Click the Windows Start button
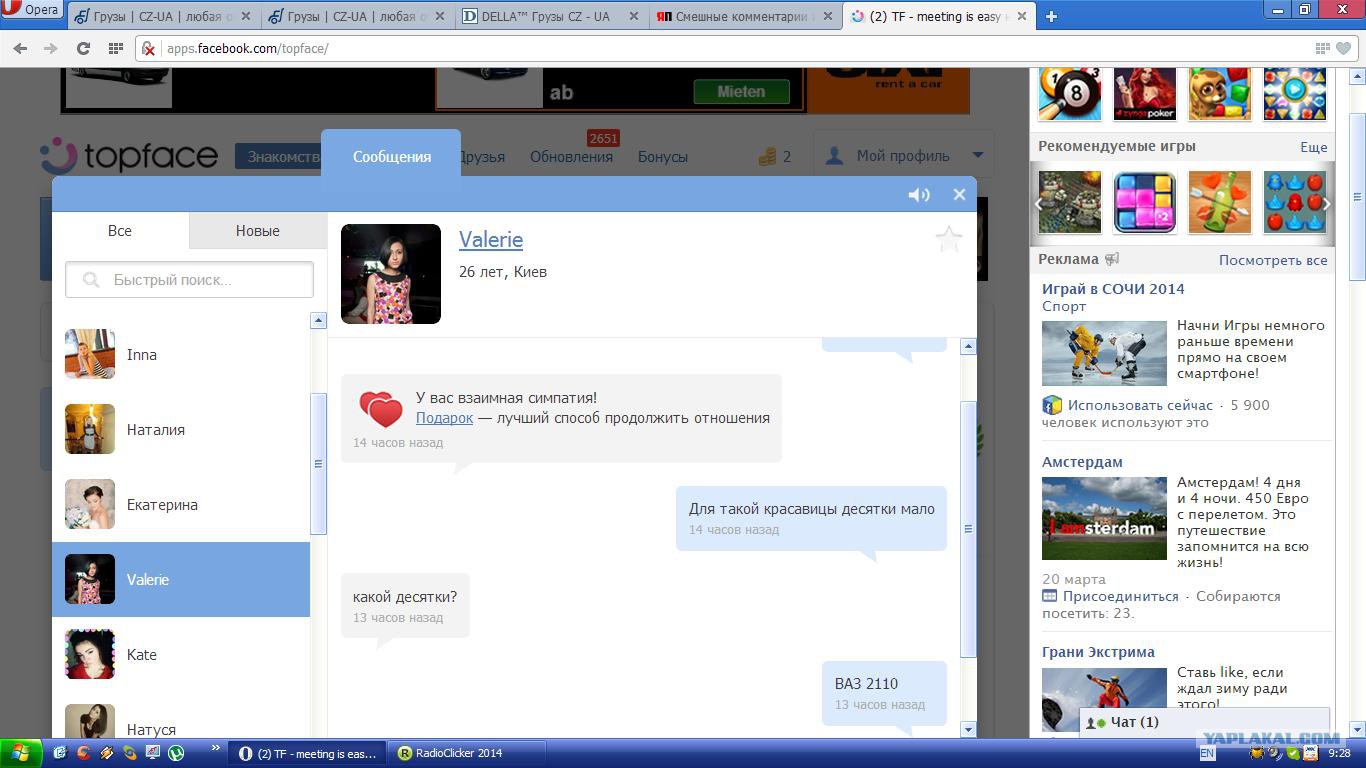Image resolution: width=1366 pixels, height=768 pixels. tap(21, 753)
